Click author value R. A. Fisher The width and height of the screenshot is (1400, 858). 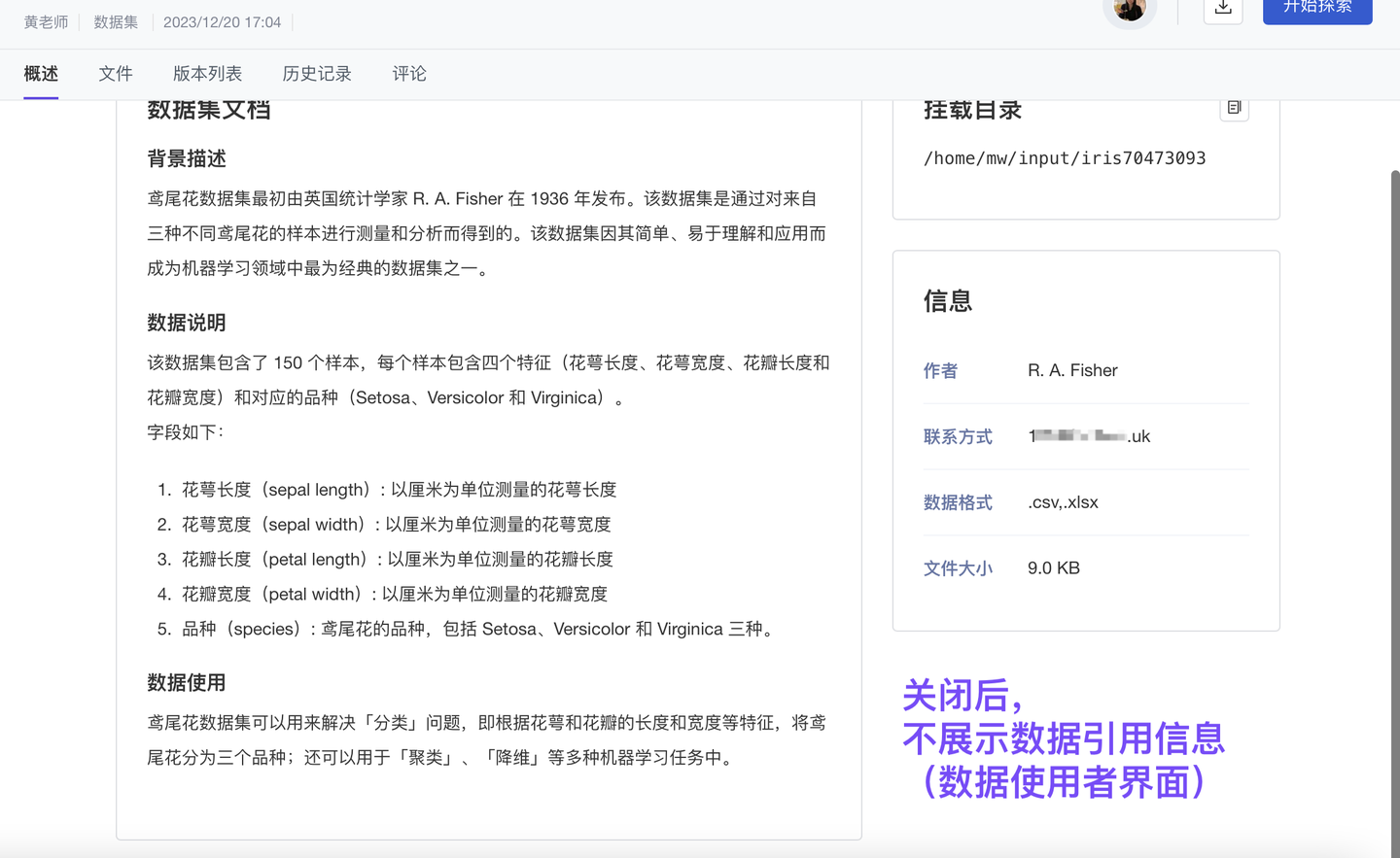tap(1072, 370)
